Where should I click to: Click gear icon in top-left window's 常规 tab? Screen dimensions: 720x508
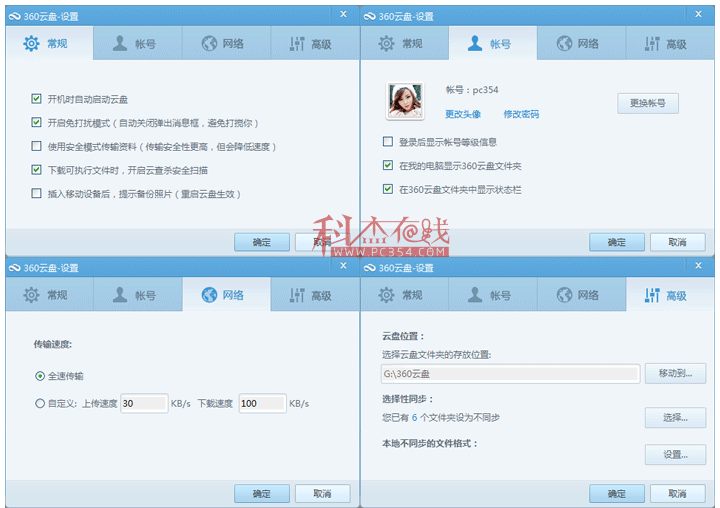click(x=31, y=44)
